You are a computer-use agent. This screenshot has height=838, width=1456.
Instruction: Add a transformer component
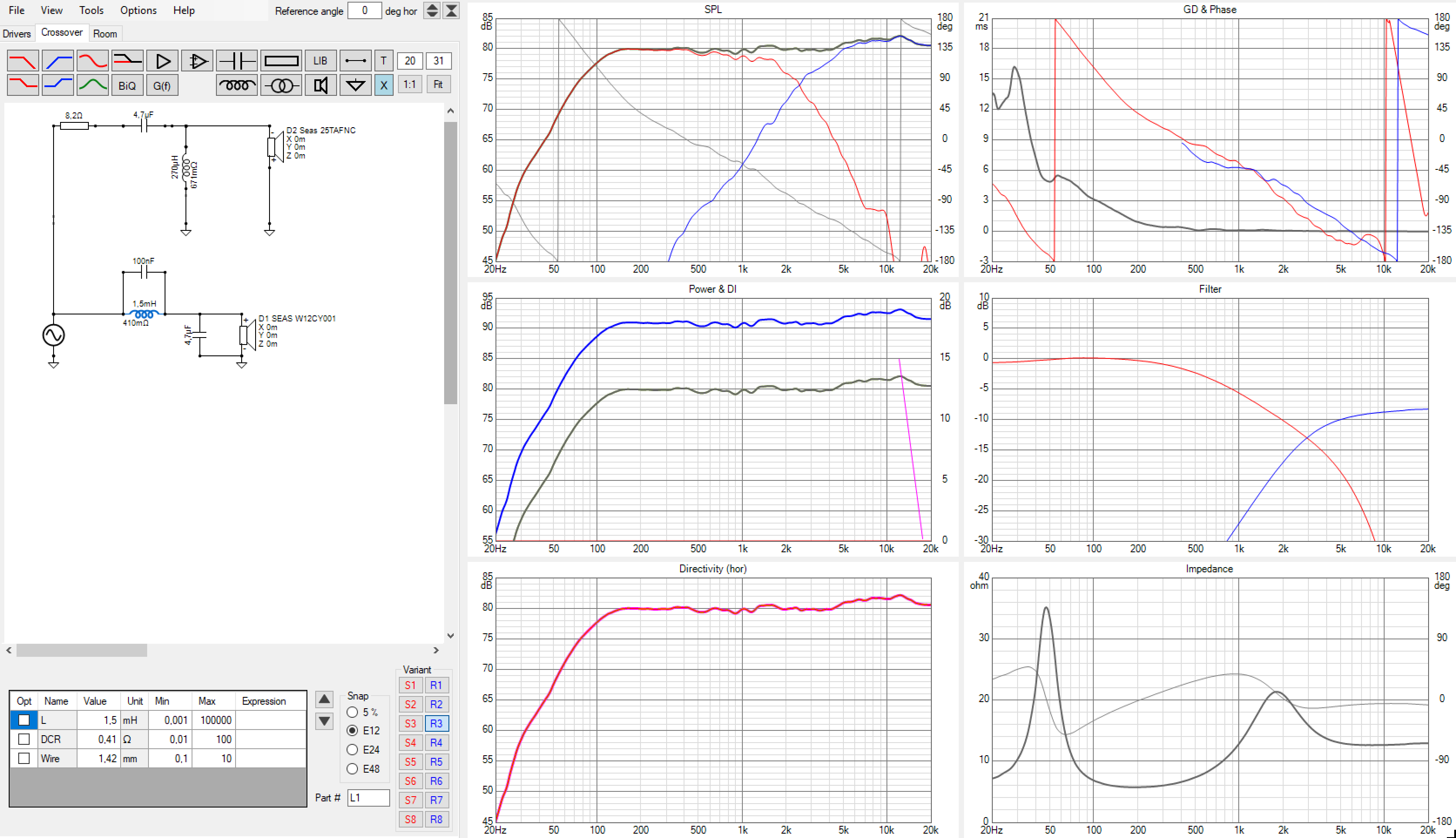pos(281,85)
